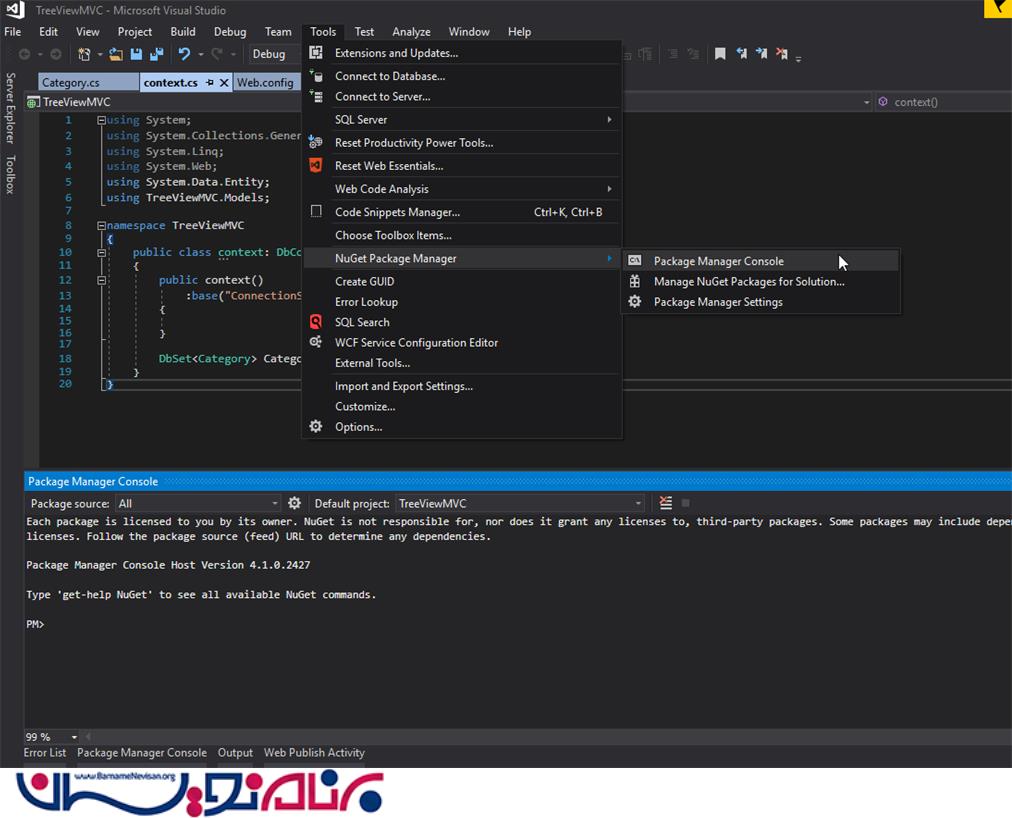
Task: Open the New Project dropdown arrow
Action: click(x=100, y=55)
